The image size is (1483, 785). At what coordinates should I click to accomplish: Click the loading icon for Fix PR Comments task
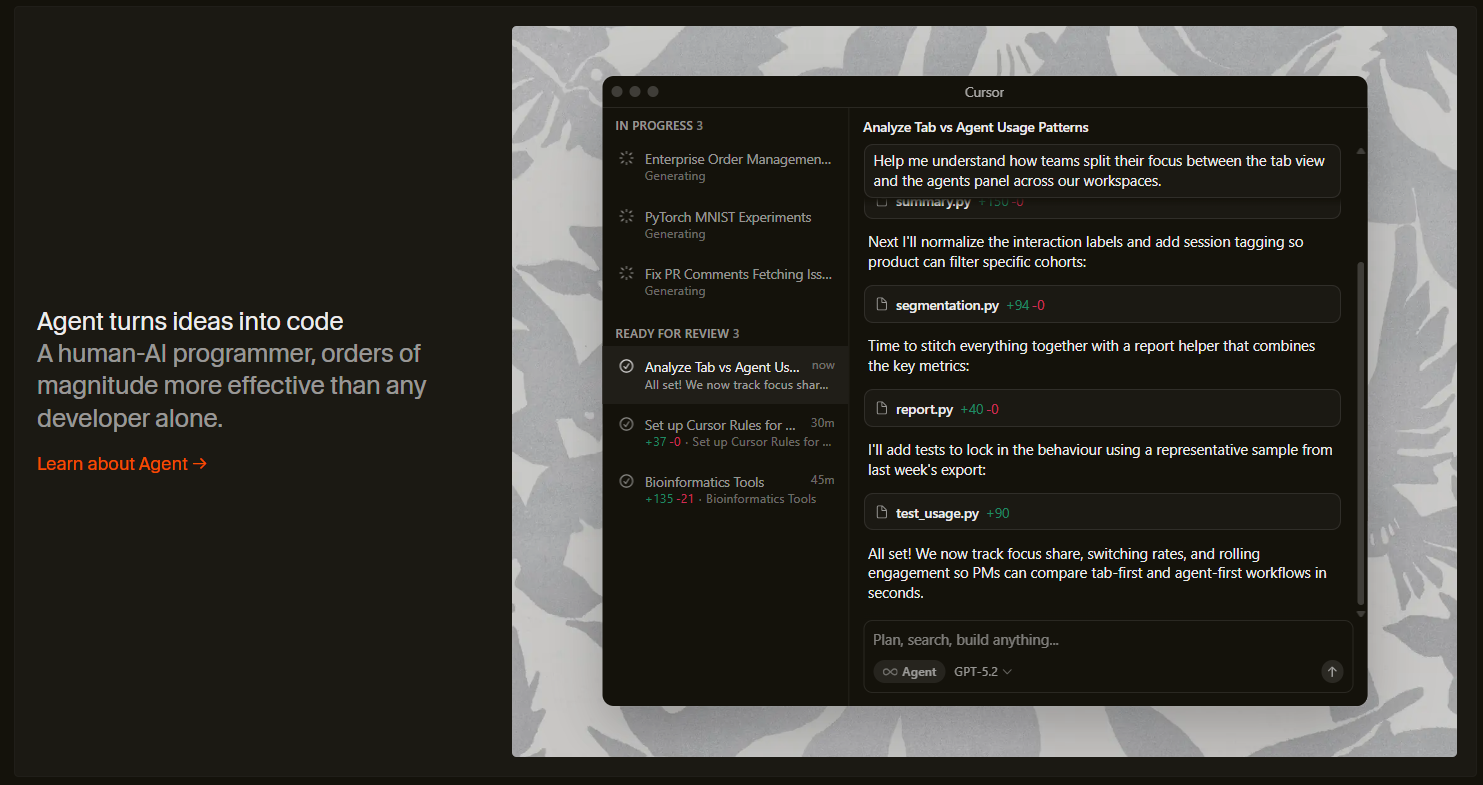pos(627,274)
